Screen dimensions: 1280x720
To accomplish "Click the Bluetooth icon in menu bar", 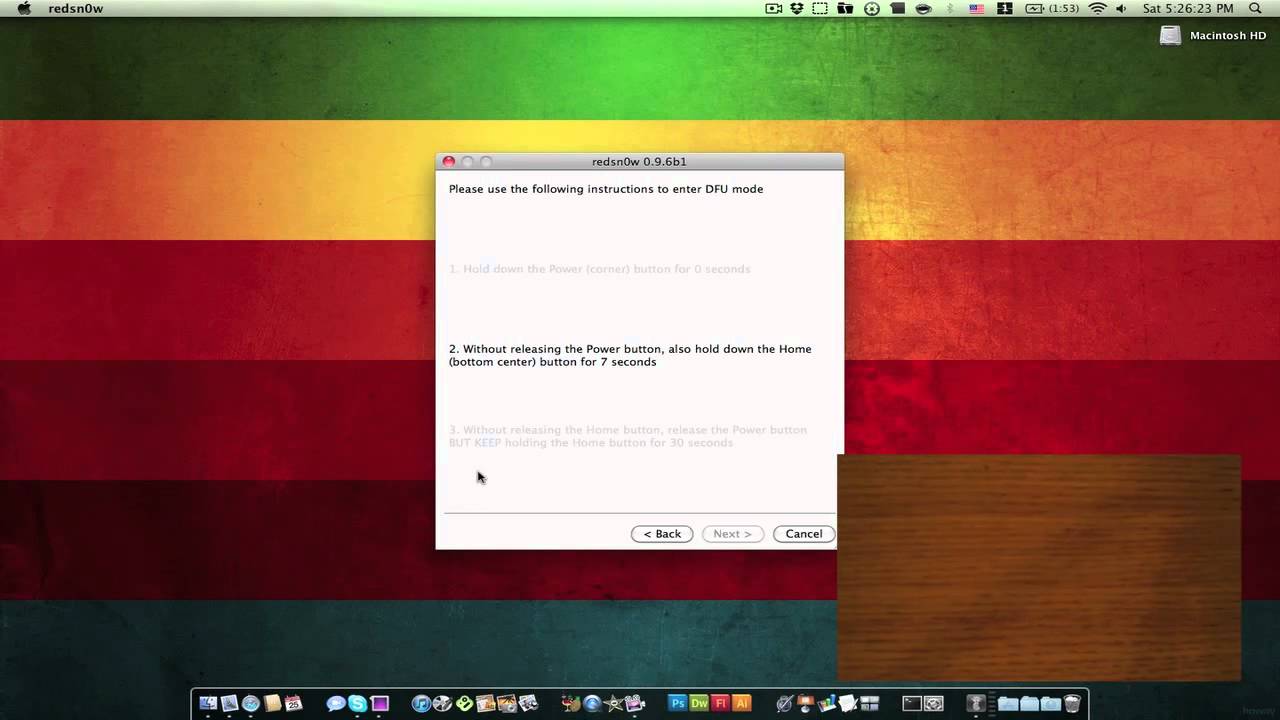I will pos(950,8).
